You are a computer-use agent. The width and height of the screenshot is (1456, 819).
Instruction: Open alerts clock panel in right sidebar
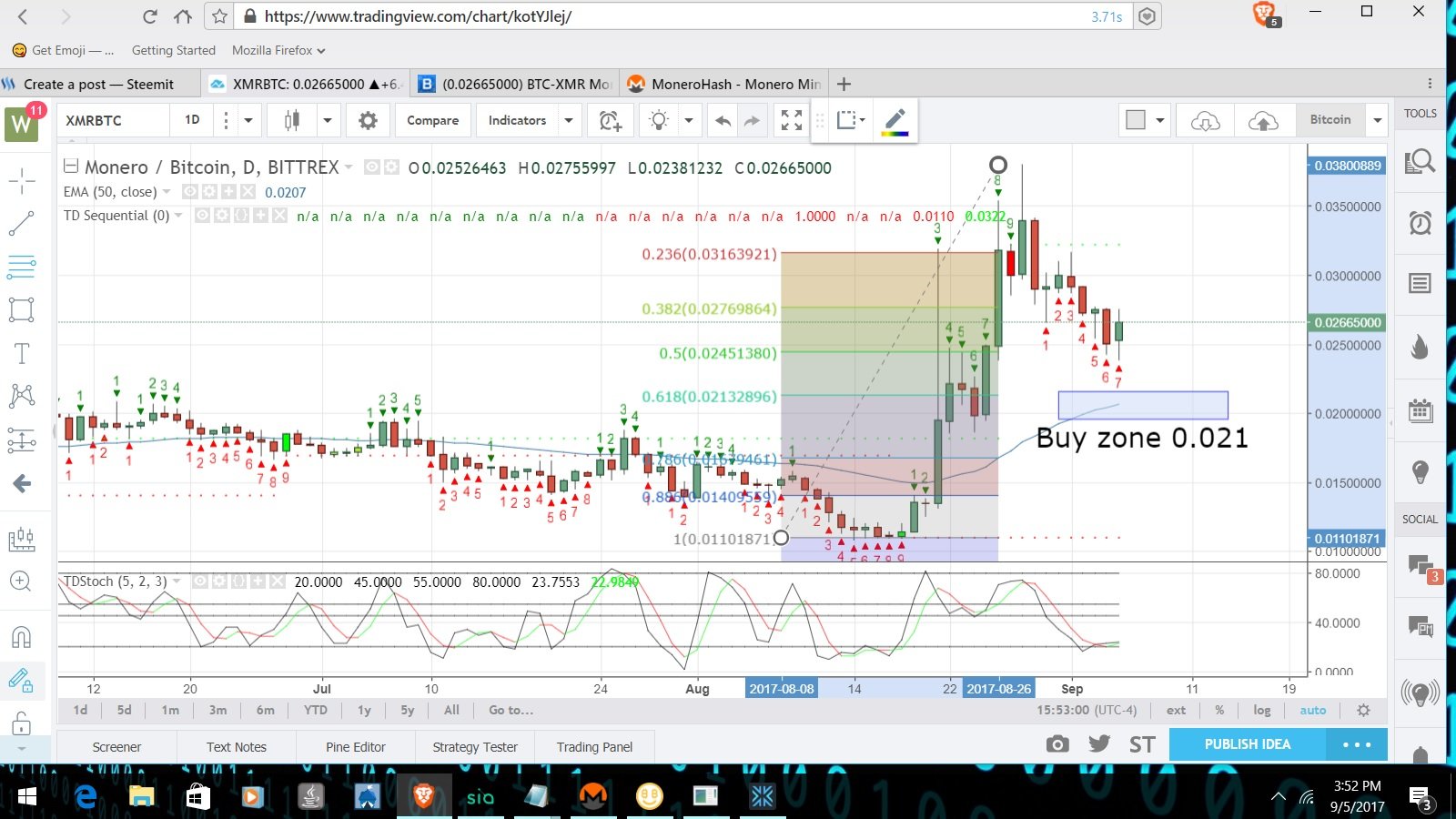[1421, 223]
